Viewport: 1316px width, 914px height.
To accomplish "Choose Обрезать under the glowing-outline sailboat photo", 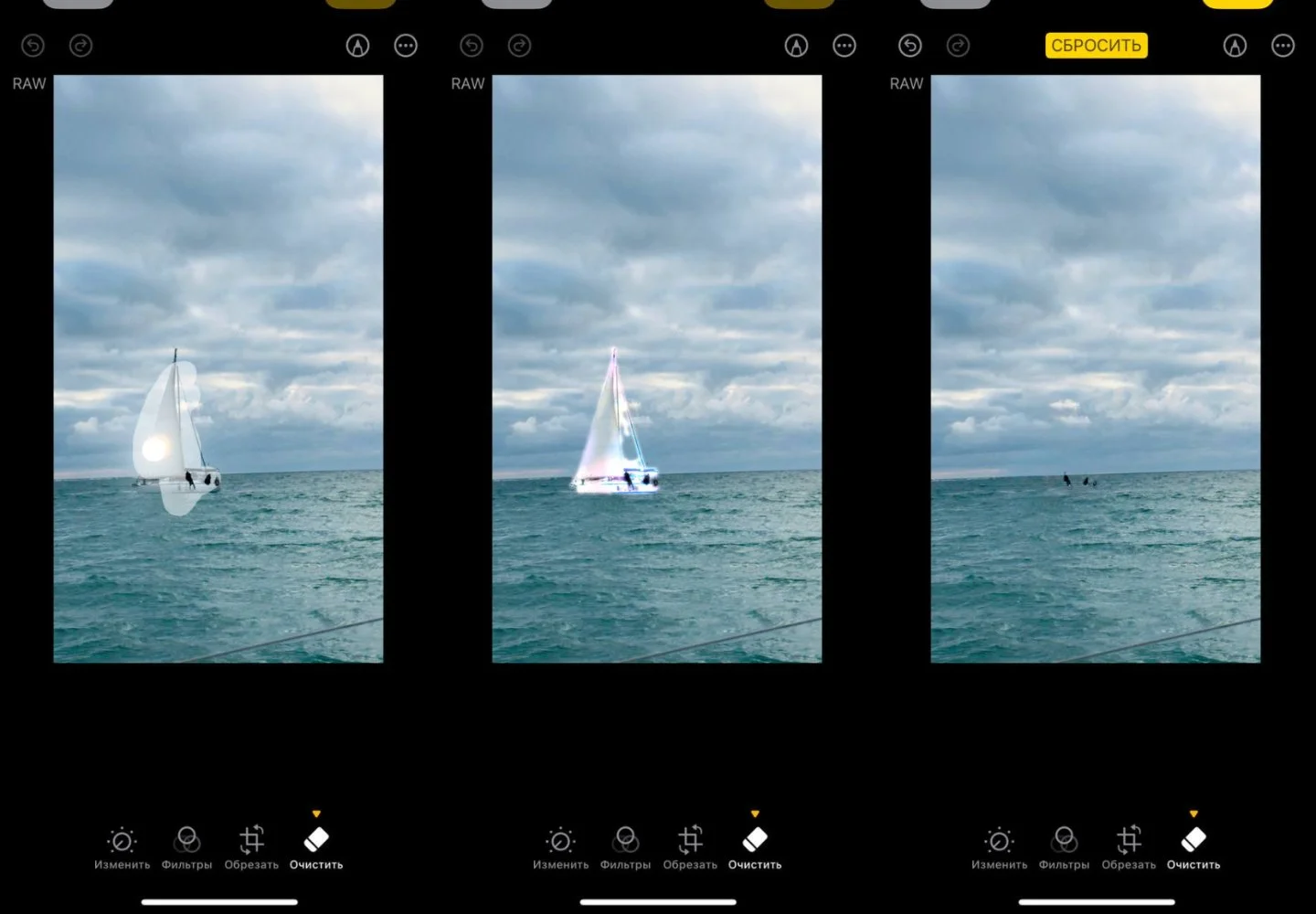I will (x=690, y=848).
